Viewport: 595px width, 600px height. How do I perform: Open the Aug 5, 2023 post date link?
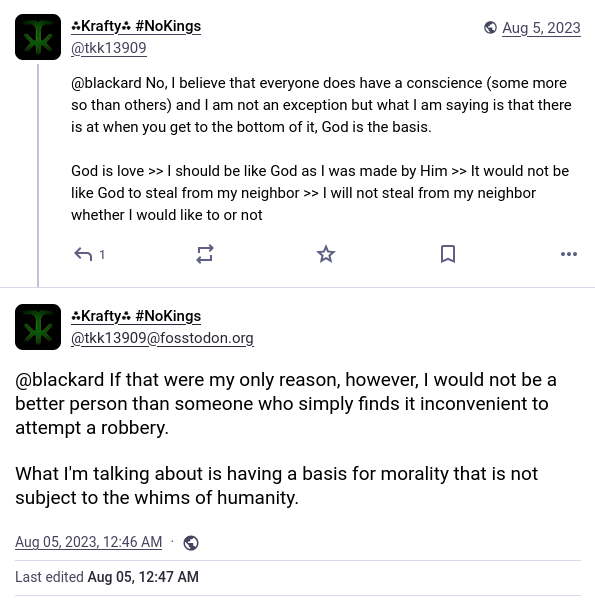click(x=541, y=28)
